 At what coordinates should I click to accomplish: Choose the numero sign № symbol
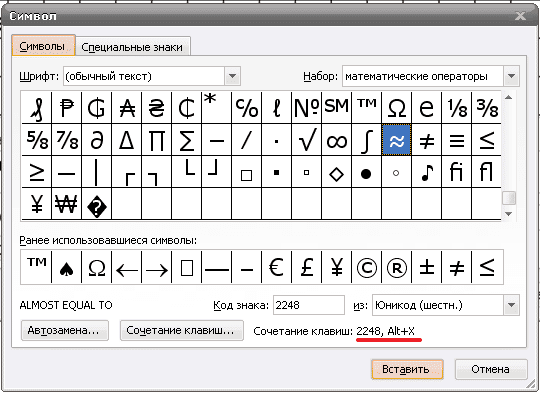[307, 108]
